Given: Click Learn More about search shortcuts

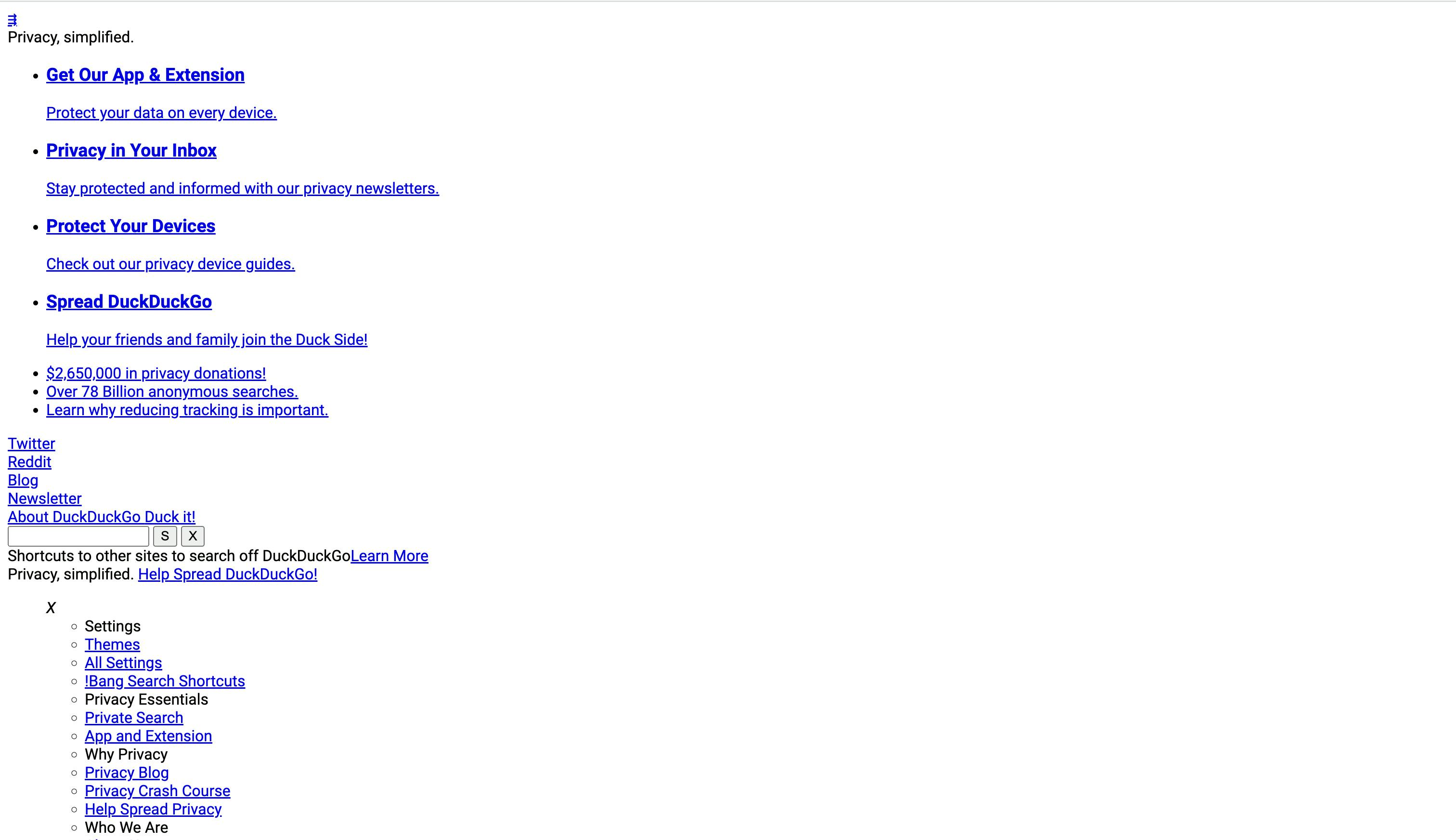Looking at the screenshot, I should pos(389,556).
